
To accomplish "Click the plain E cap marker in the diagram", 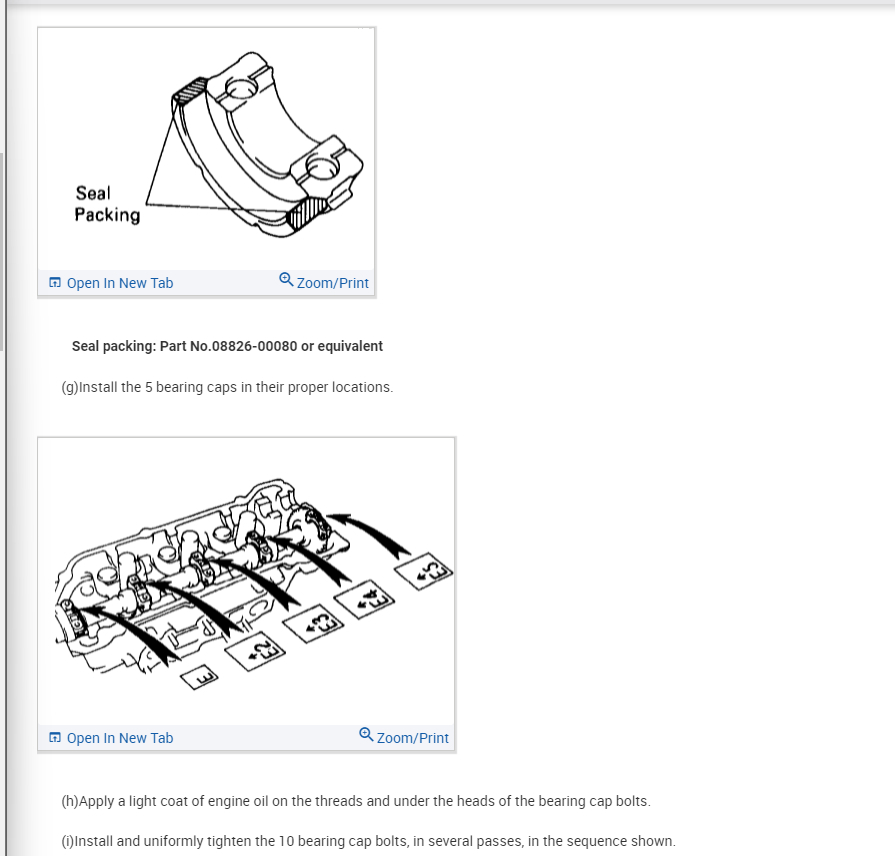I will tap(199, 677).
